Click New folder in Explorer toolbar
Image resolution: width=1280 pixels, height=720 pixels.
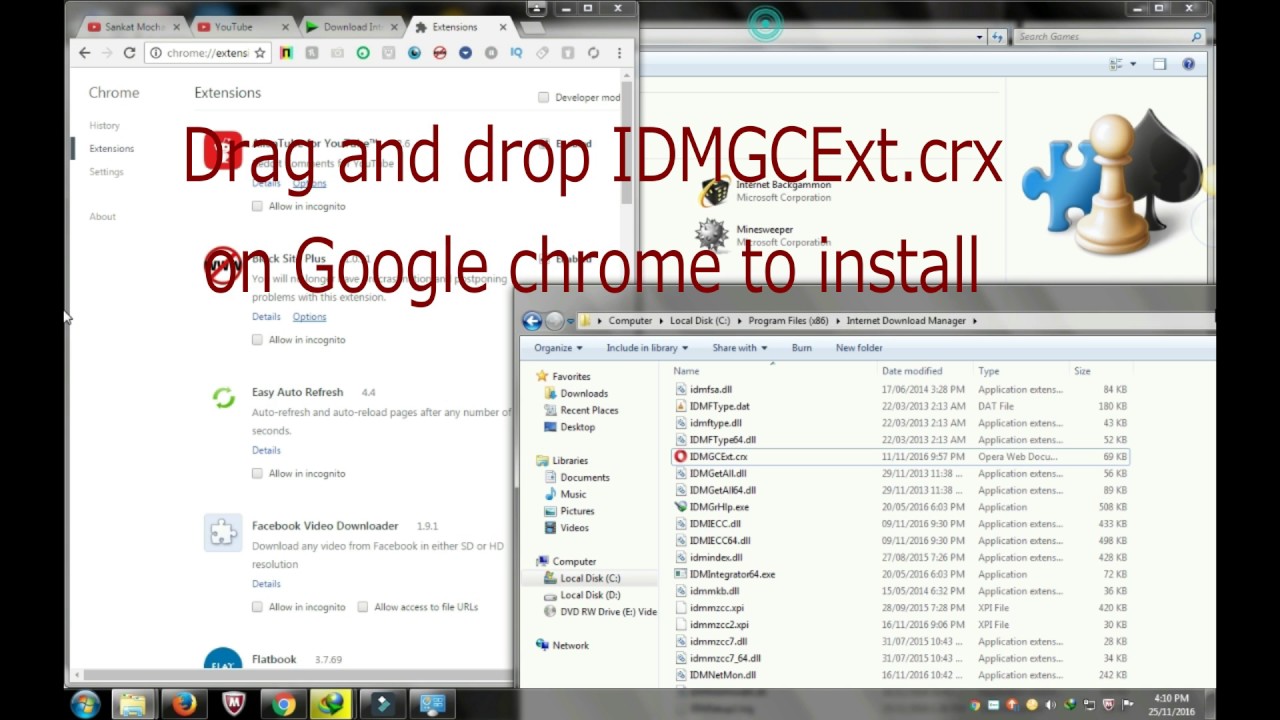859,348
